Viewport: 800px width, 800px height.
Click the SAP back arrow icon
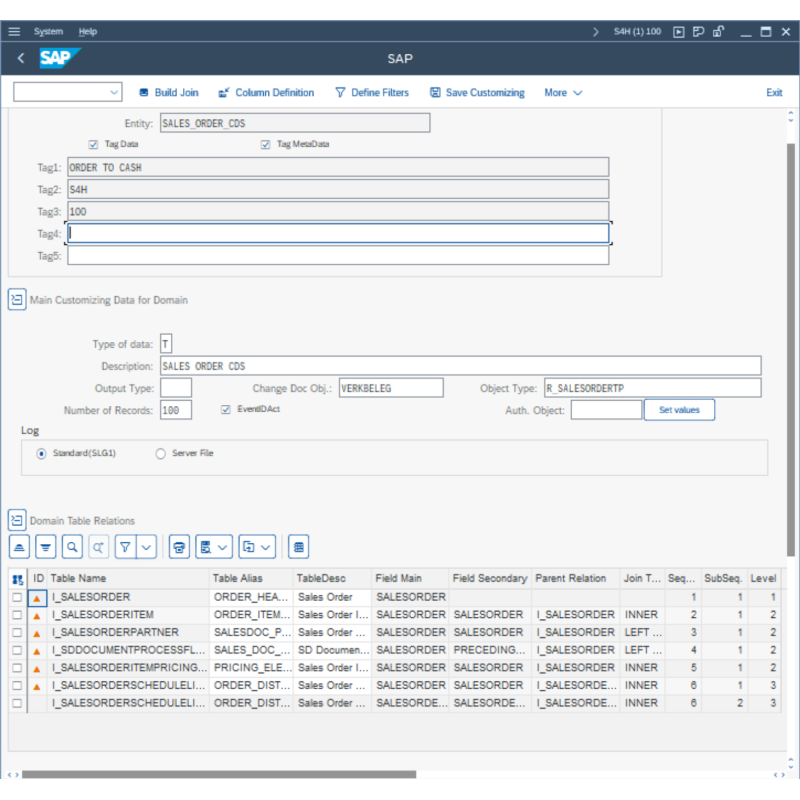pos(21,59)
